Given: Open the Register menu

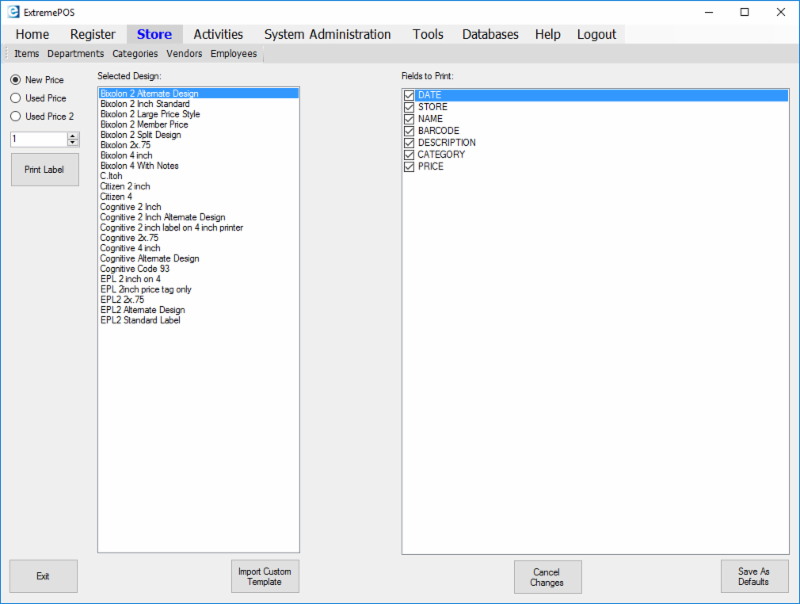Looking at the screenshot, I should (93, 34).
